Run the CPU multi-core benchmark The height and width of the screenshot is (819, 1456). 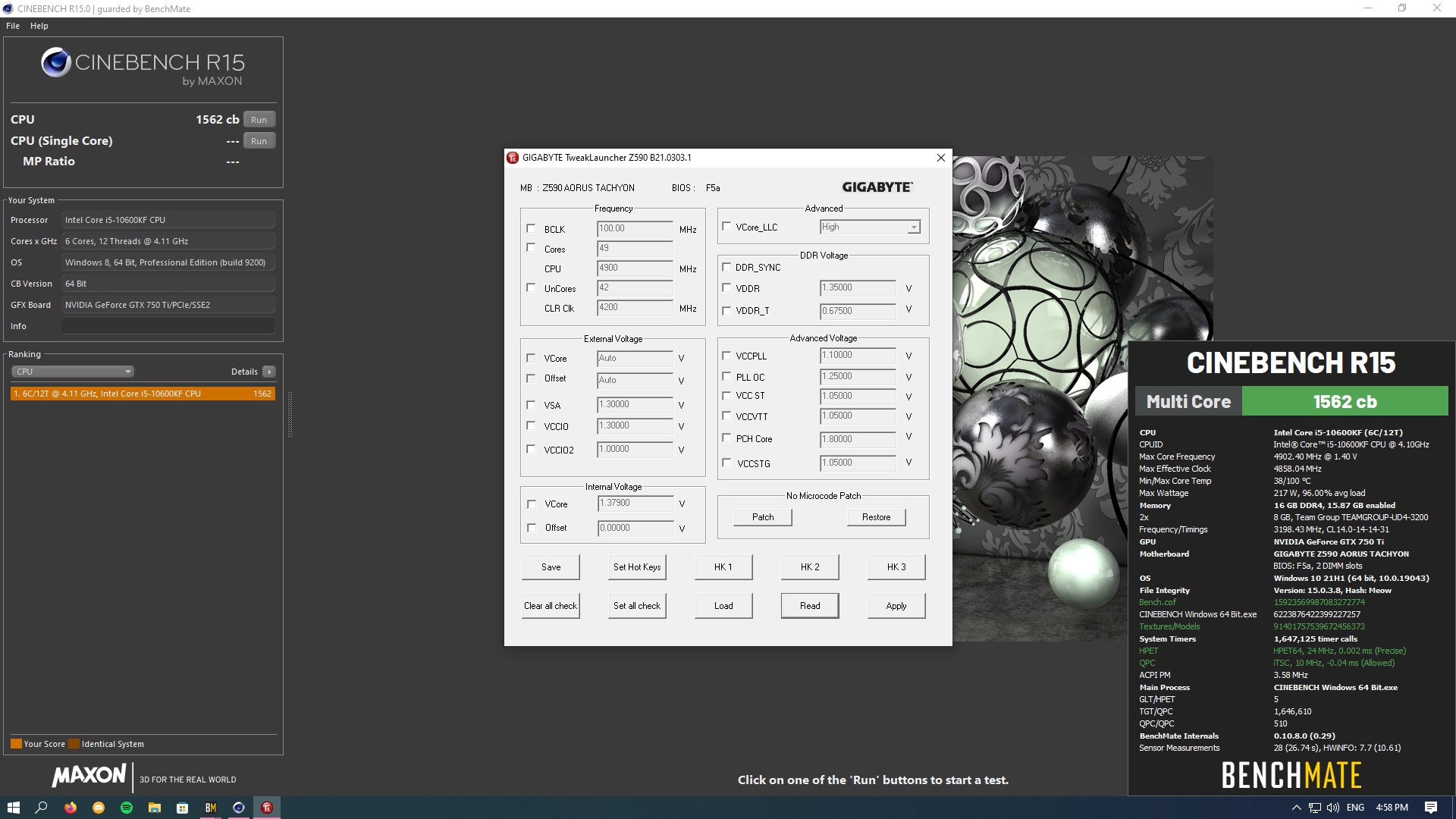(x=259, y=120)
